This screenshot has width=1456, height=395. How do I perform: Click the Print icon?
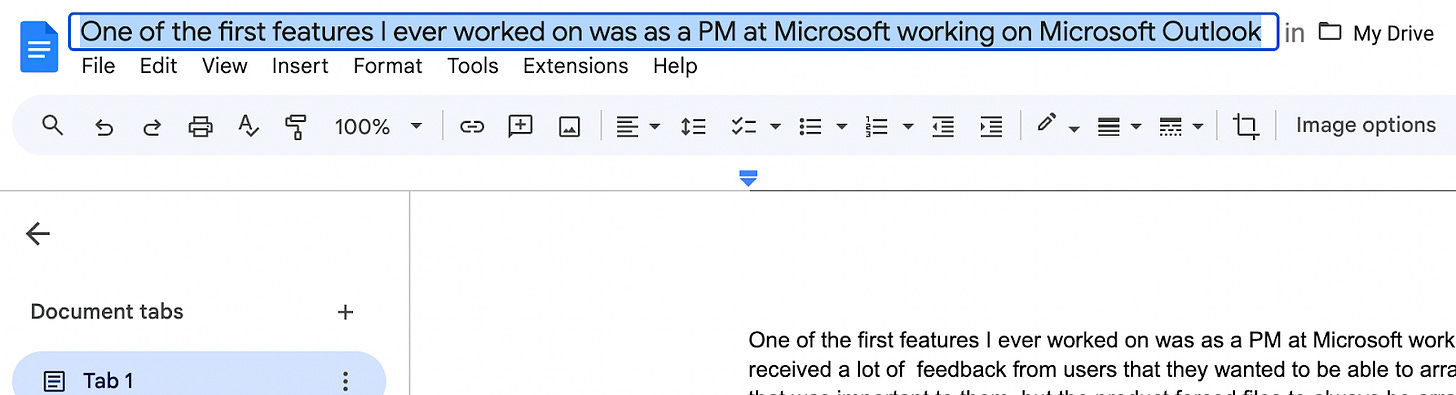[201, 127]
